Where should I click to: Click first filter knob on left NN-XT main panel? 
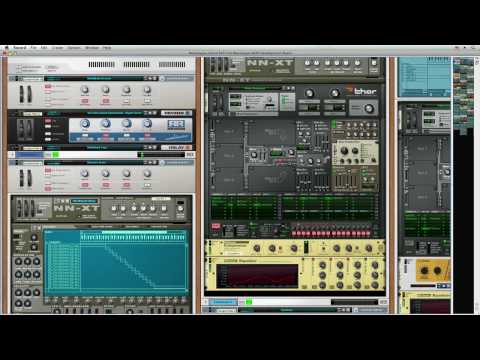tap(114, 209)
